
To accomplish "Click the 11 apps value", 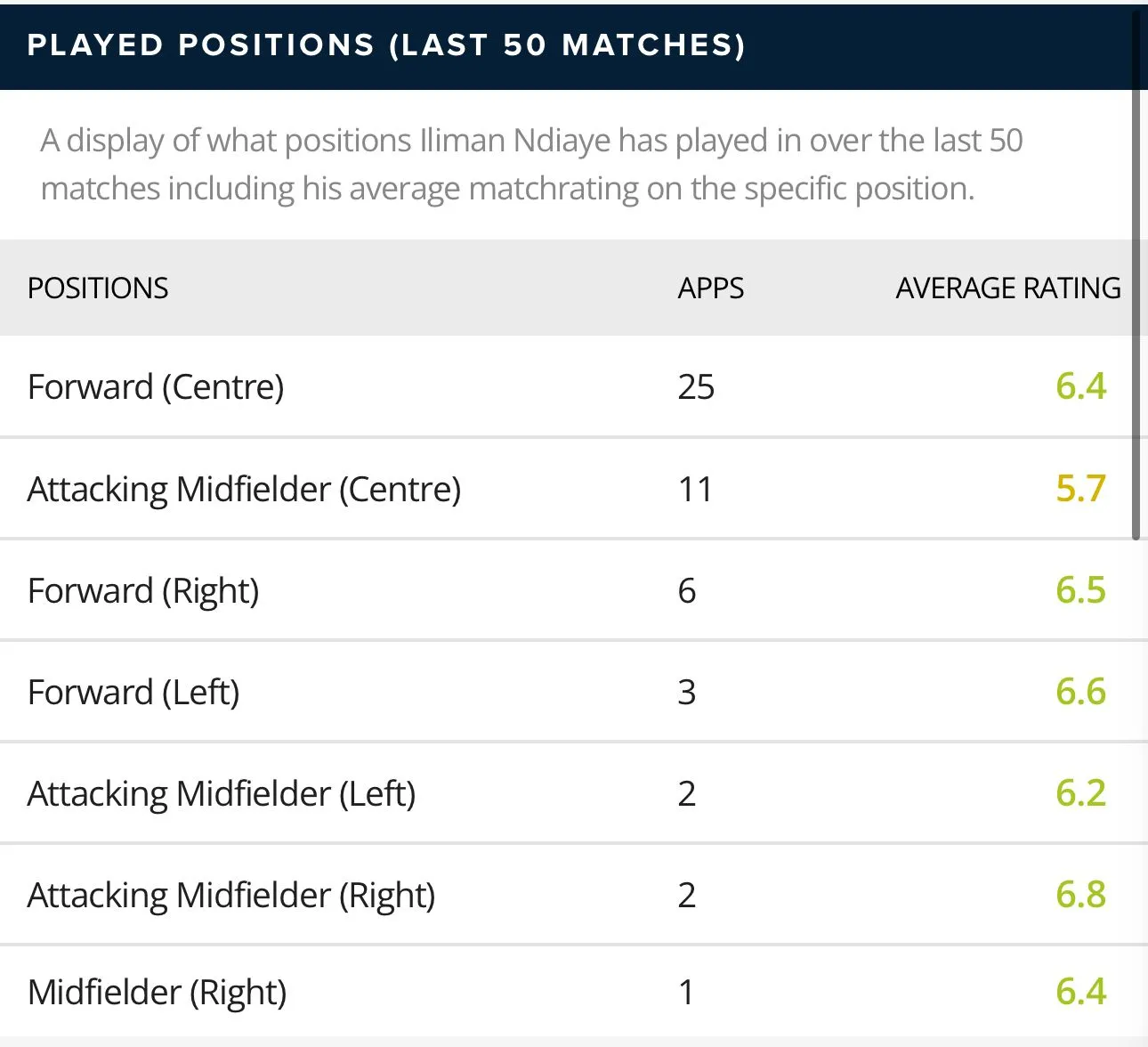I will (695, 490).
